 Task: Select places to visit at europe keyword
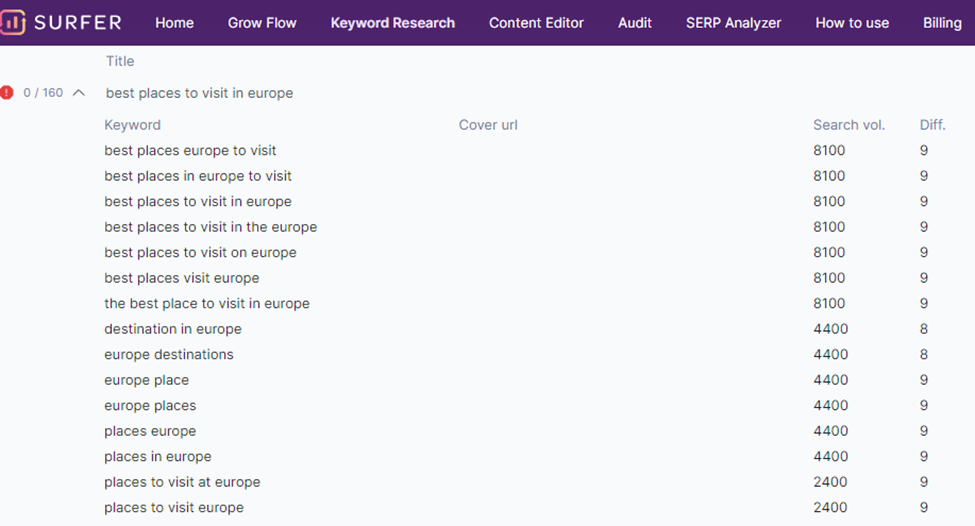(x=182, y=482)
